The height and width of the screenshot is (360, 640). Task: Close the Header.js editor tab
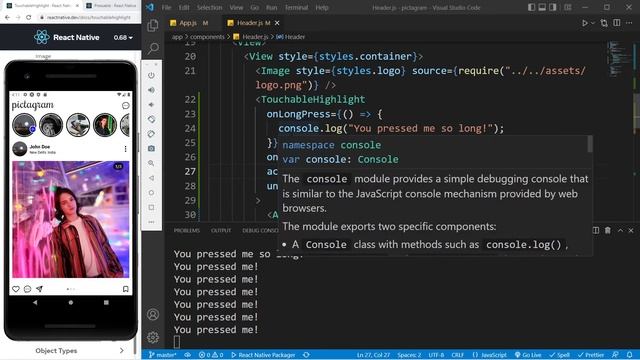pyautogui.click(x=277, y=23)
